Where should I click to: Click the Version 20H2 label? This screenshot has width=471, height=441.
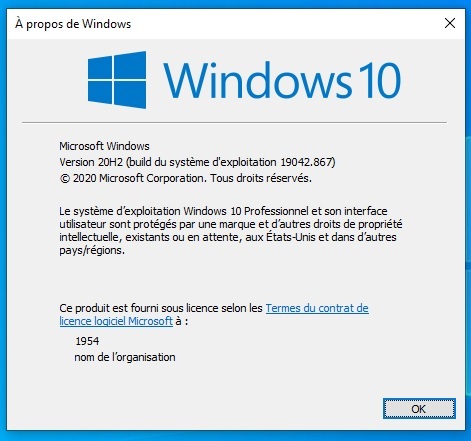(91, 162)
